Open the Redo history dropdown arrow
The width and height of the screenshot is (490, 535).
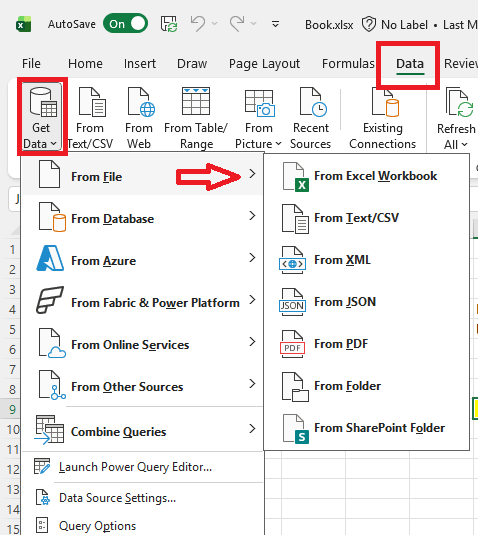tap(253, 24)
